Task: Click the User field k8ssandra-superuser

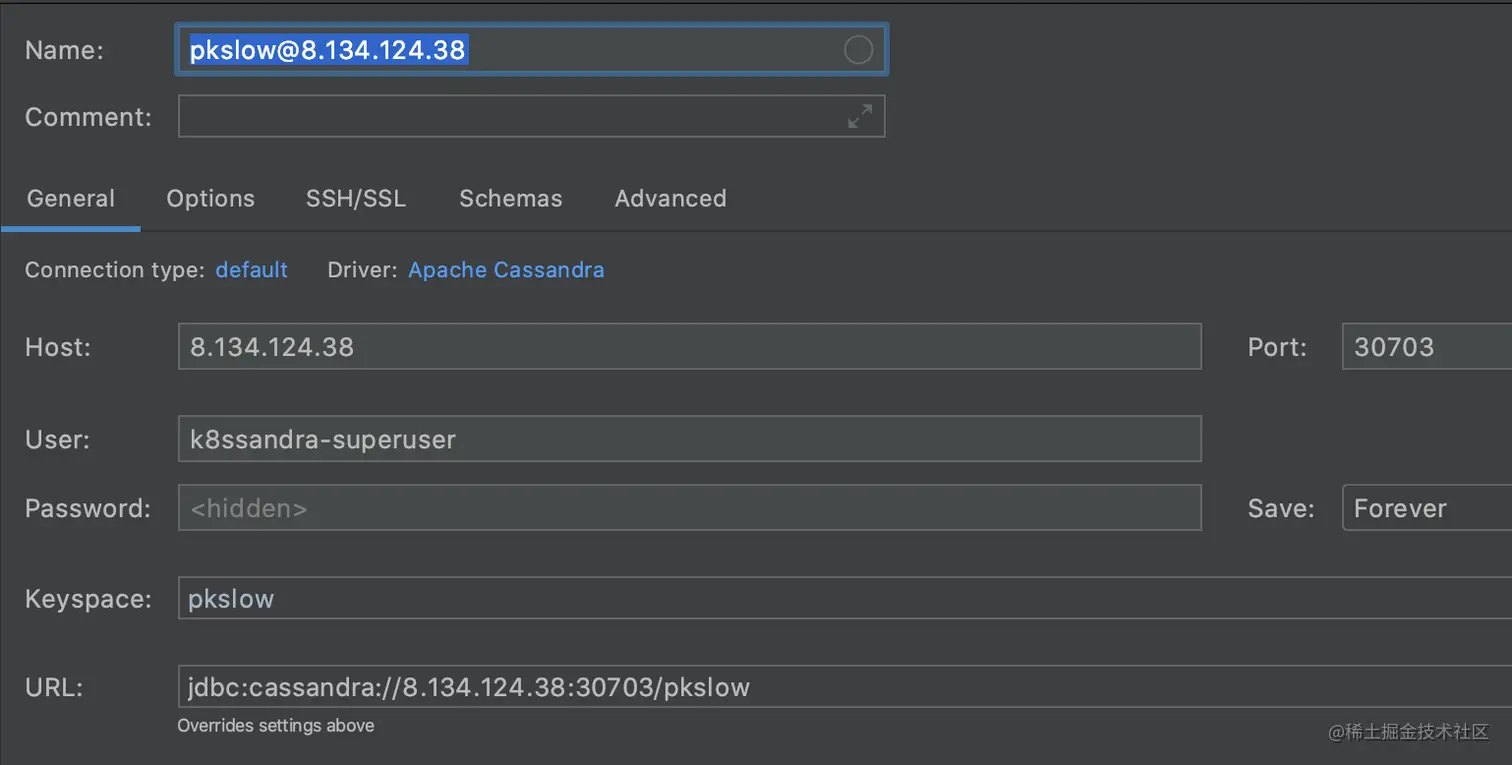Action: click(x=690, y=439)
